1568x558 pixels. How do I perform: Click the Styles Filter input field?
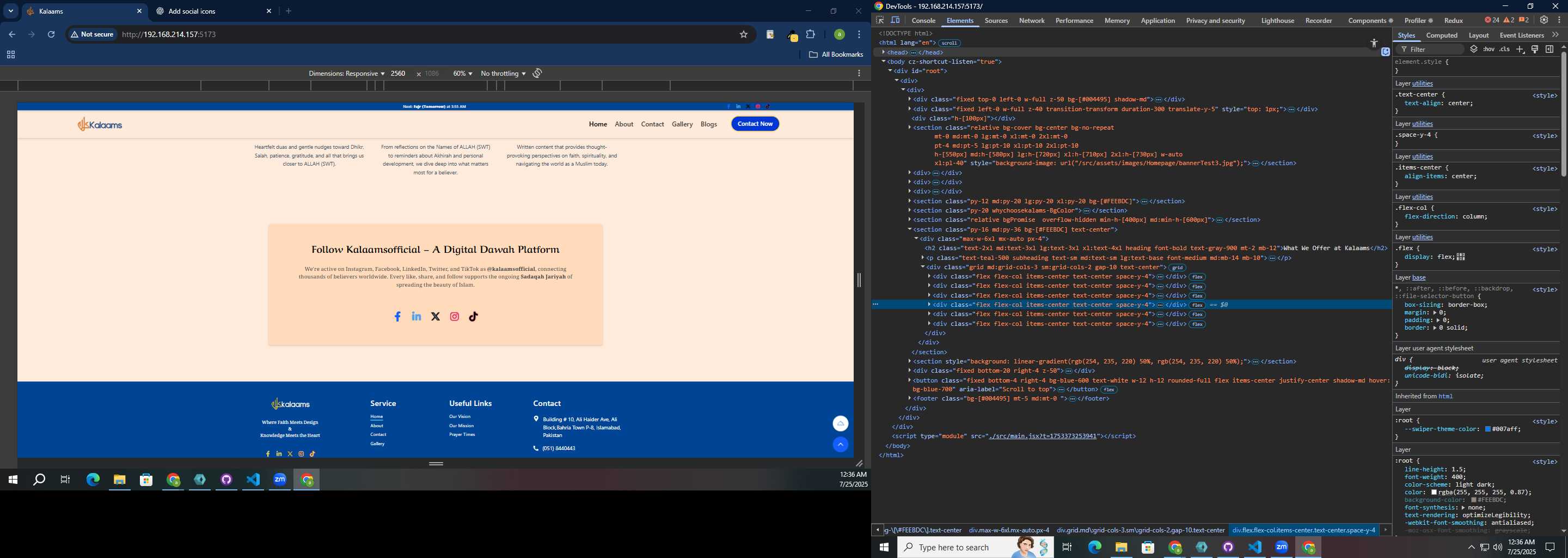click(1429, 50)
